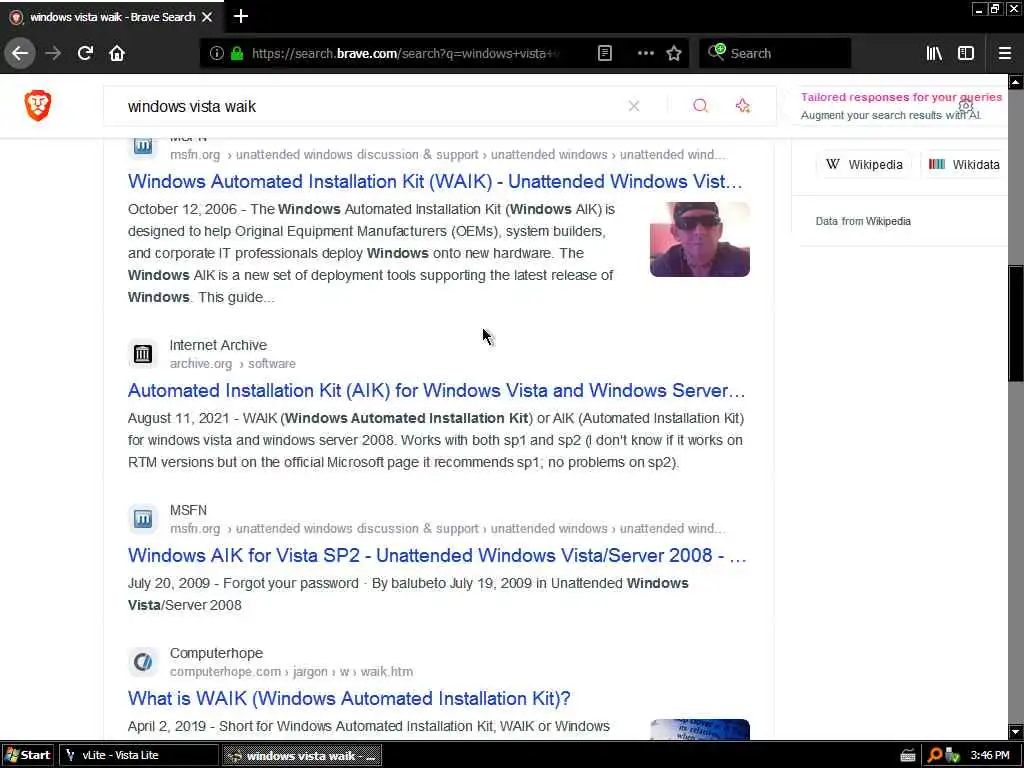Go back with the browser back arrow
The width and height of the screenshot is (1024, 768).
[20, 53]
